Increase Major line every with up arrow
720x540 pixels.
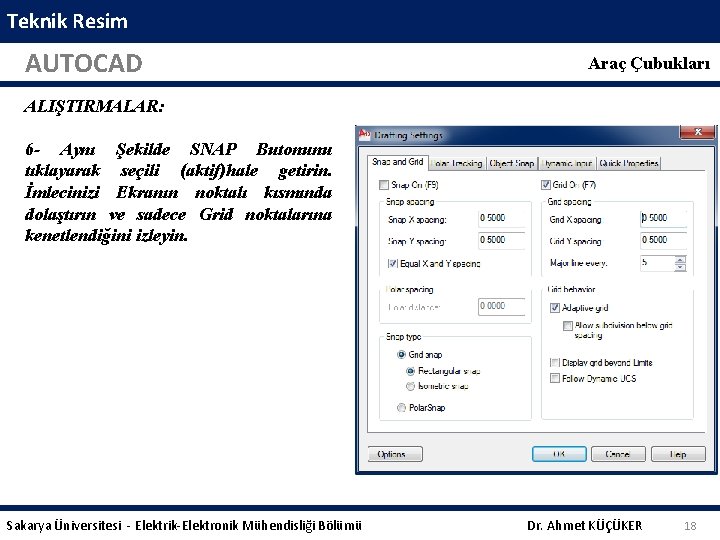tap(681, 259)
